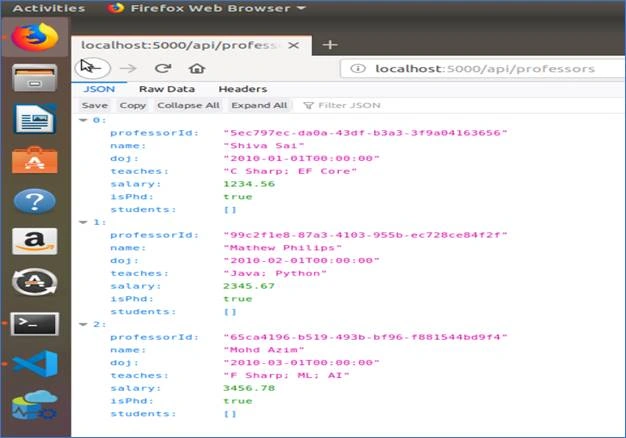Select the name value "Mohd Azim"
Image resolution: width=626 pixels, height=438 pixels.
click(264, 350)
